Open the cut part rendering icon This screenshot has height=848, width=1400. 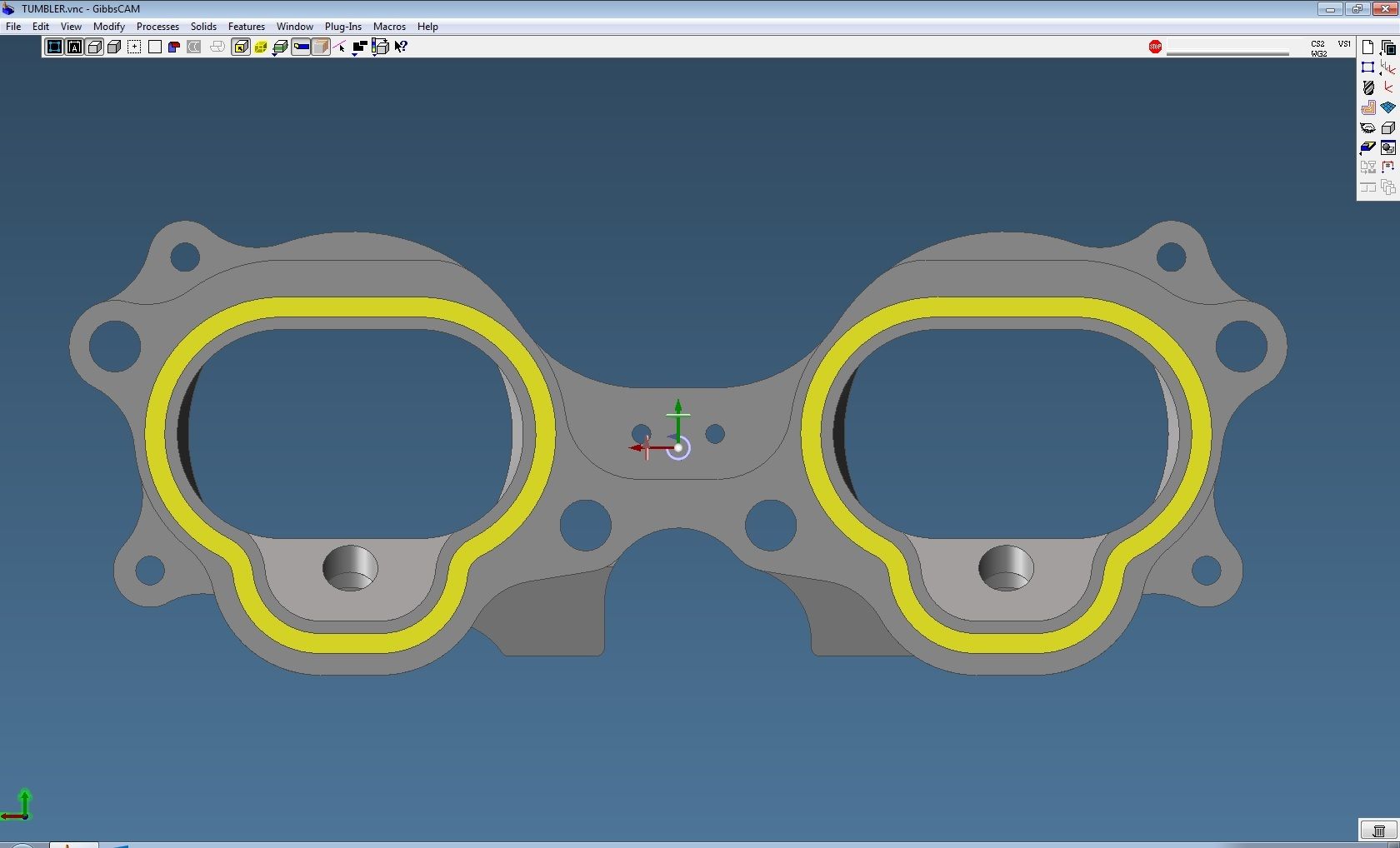pos(1367,147)
